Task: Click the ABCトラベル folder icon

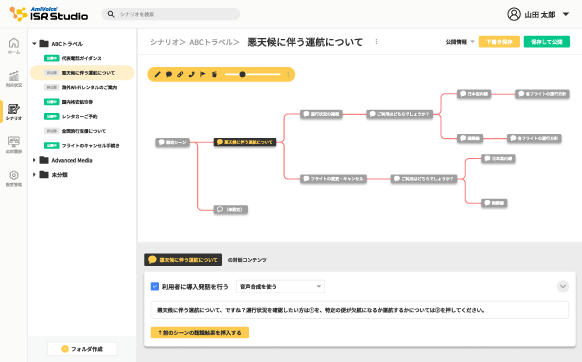Action: point(44,43)
